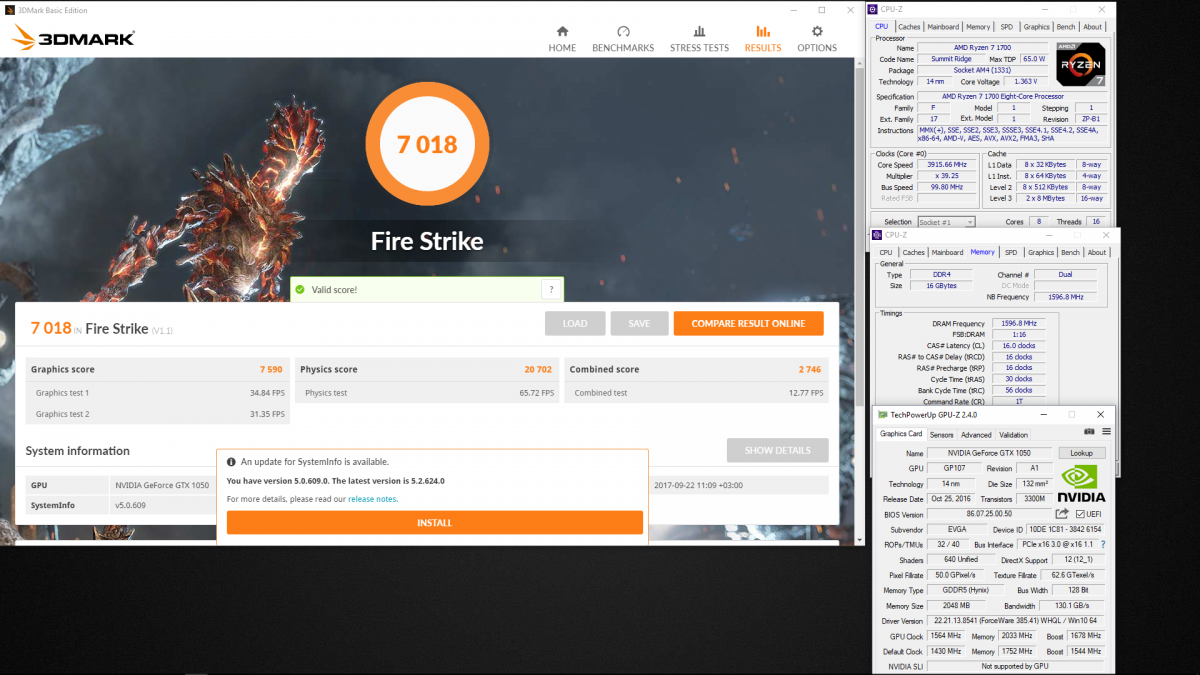Screen dimensions: 1200x675
Task: Click the Combined score value 2 746
Action: point(810,370)
